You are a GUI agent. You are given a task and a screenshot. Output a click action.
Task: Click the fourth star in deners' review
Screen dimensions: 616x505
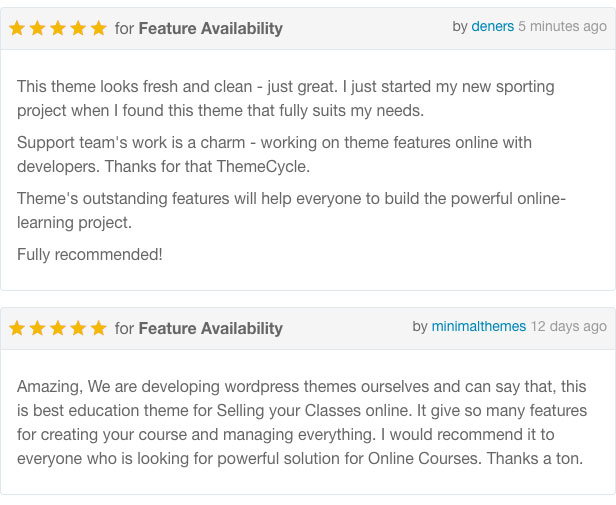click(78, 28)
